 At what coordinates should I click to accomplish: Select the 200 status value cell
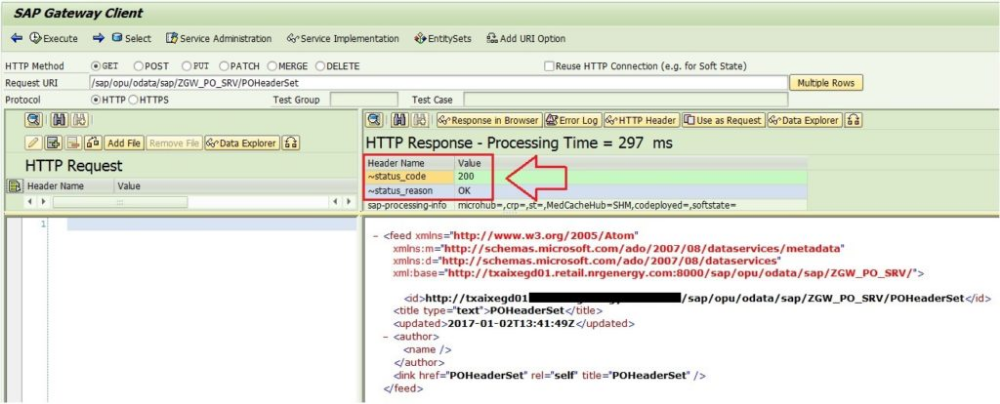click(x=631, y=177)
